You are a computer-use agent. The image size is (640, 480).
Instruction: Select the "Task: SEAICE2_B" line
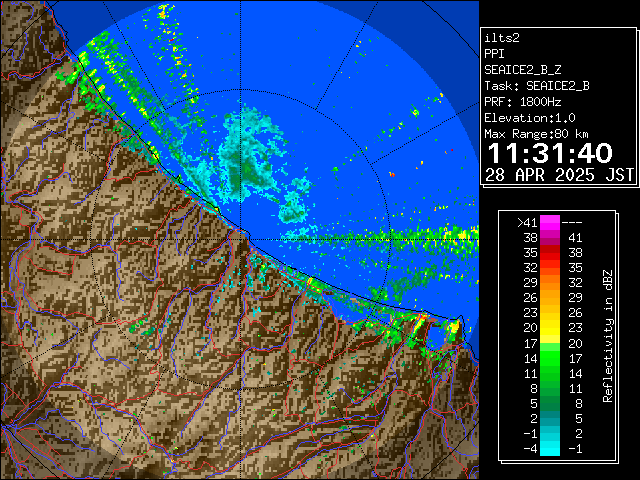pyautogui.click(x=537, y=86)
